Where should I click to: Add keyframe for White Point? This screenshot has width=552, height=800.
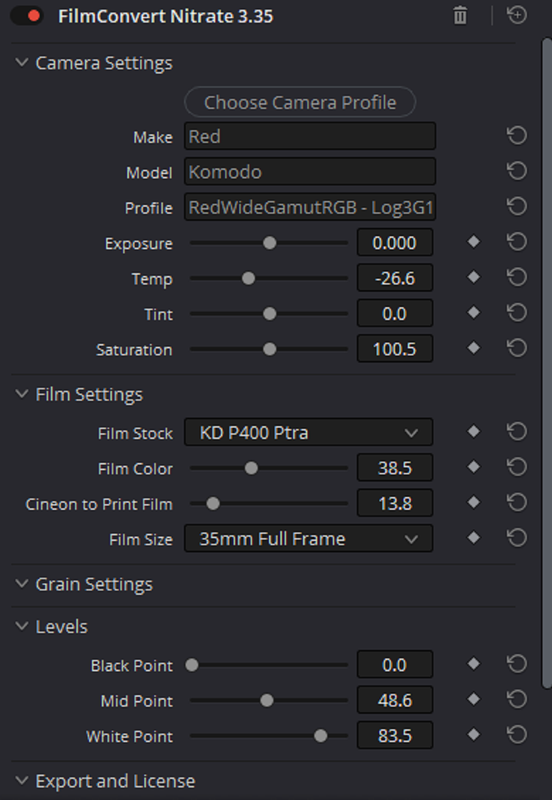473,735
